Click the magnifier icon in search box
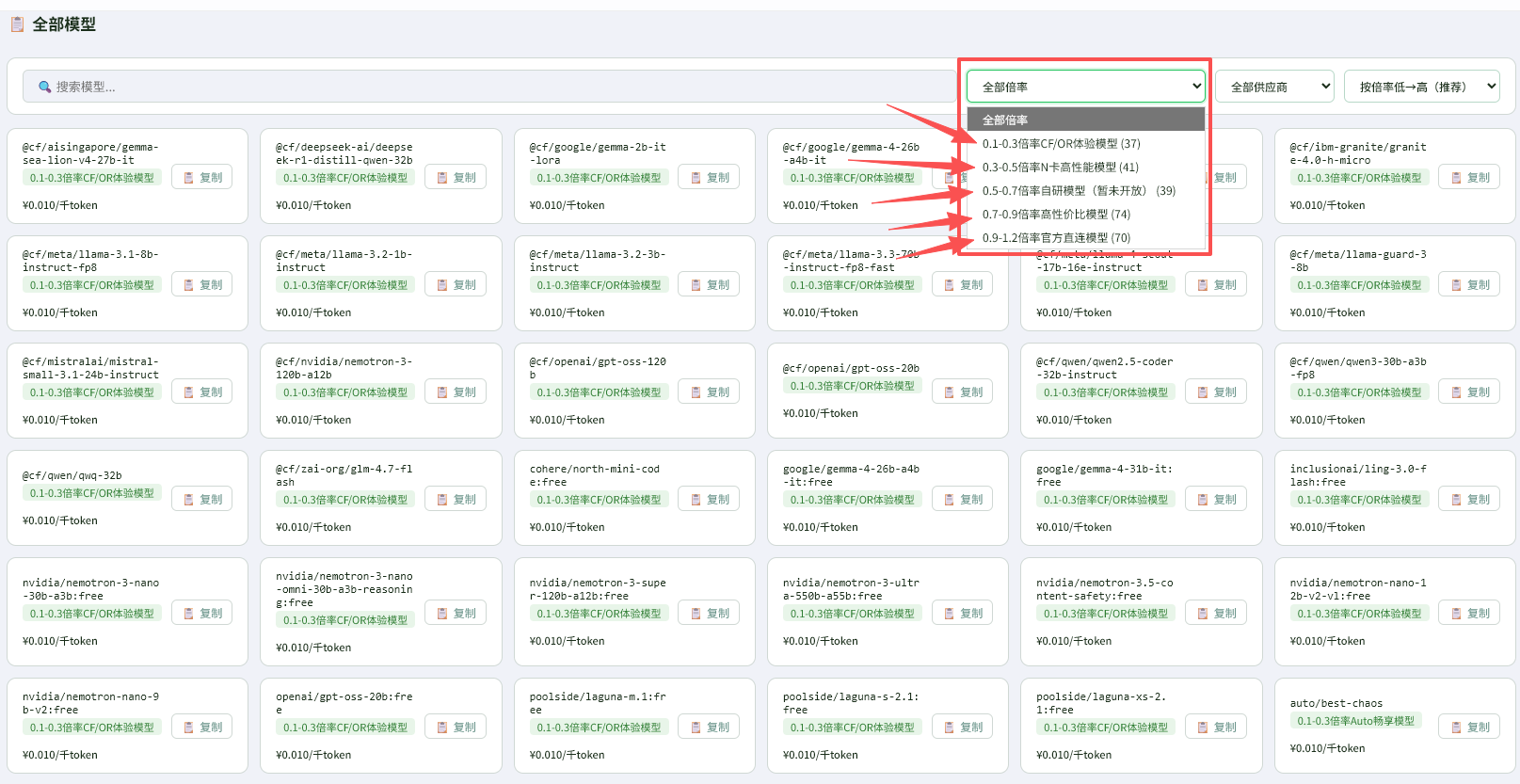Screen dimensions: 1520x784 coord(44,87)
